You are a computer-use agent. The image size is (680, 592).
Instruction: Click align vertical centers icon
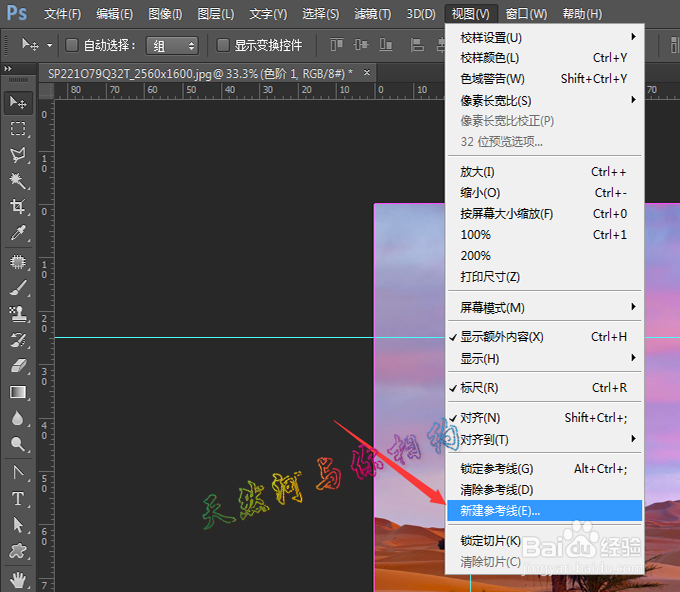(361, 45)
